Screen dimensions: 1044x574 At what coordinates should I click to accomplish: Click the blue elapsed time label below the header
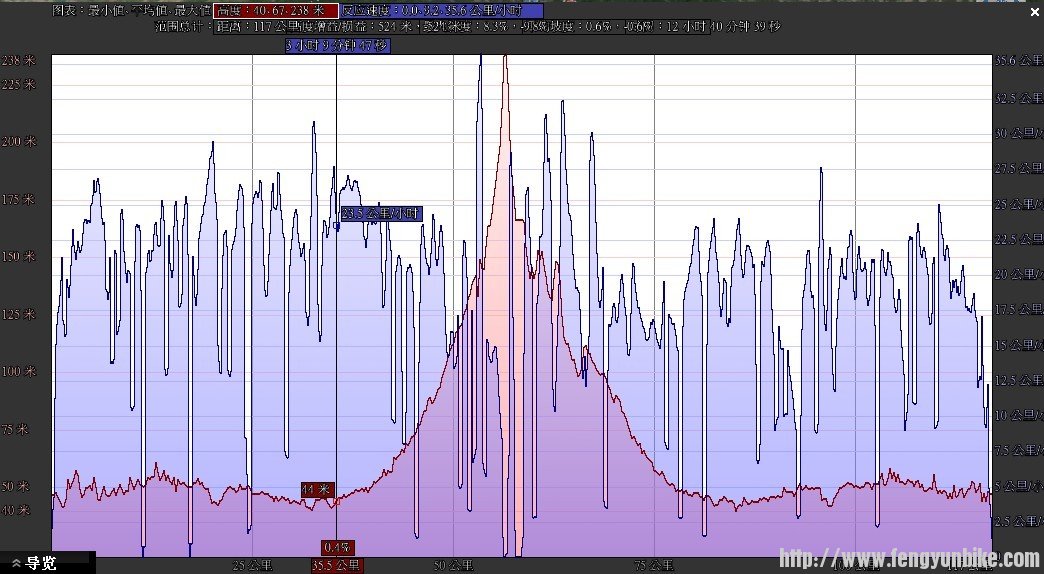[337, 45]
